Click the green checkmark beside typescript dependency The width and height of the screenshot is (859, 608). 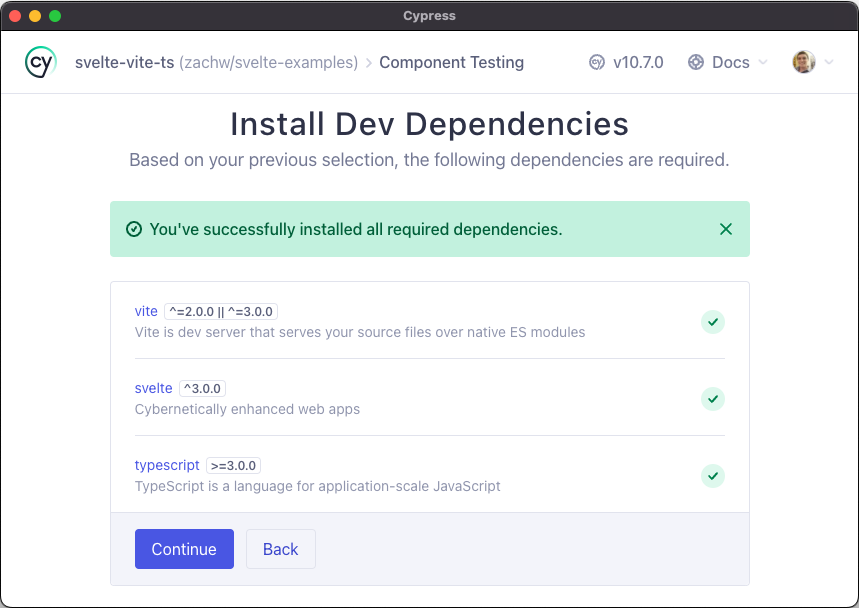pyautogui.click(x=713, y=476)
